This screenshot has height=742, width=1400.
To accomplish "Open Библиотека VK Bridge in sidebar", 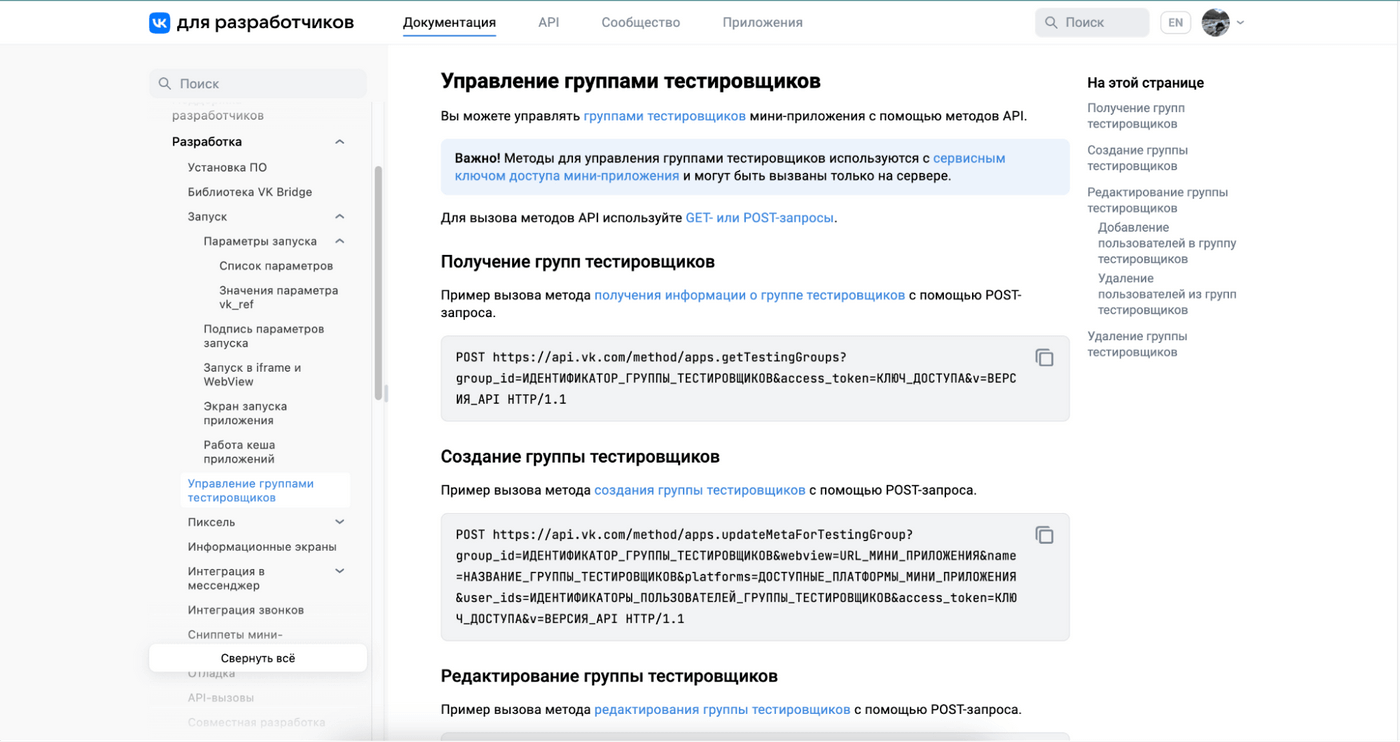I will pyautogui.click(x=250, y=192).
